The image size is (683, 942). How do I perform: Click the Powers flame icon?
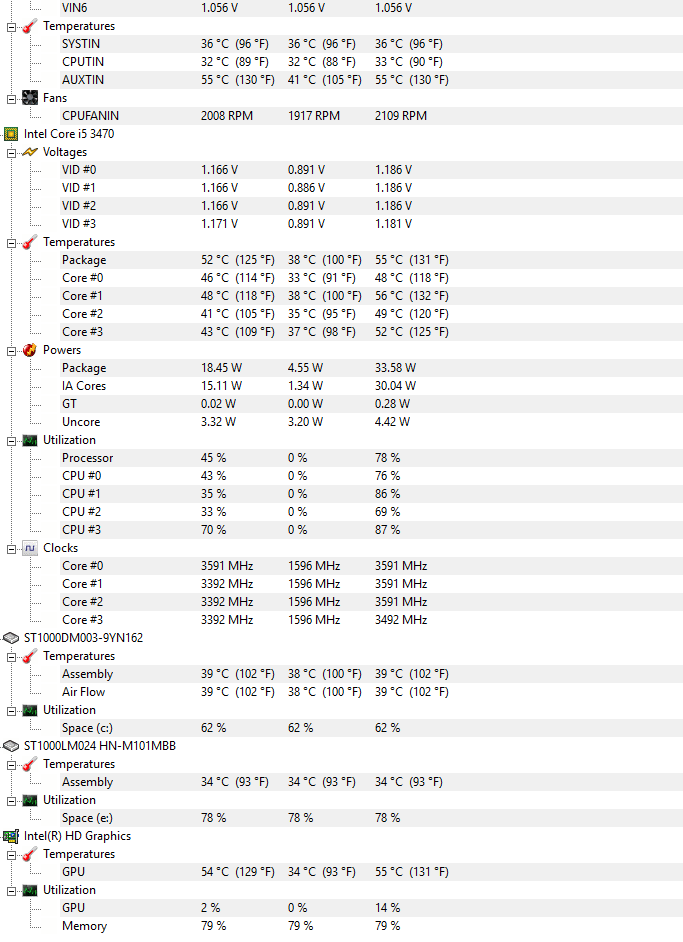pos(30,350)
